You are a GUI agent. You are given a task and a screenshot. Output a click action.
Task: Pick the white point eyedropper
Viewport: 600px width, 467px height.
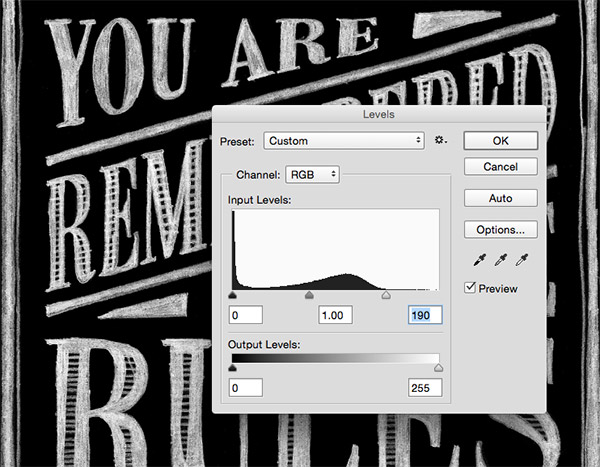click(x=520, y=260)
